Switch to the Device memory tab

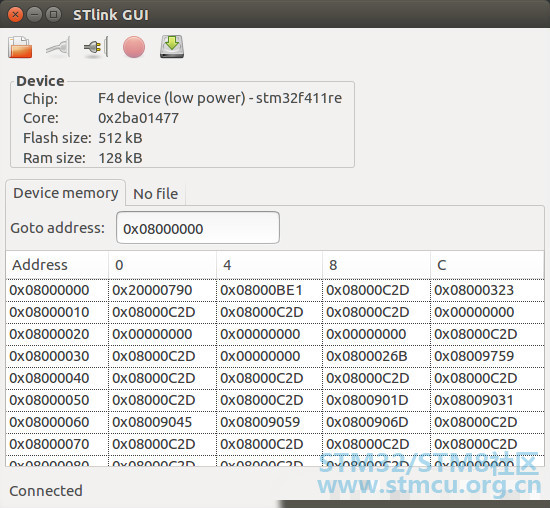click(66, 193)
